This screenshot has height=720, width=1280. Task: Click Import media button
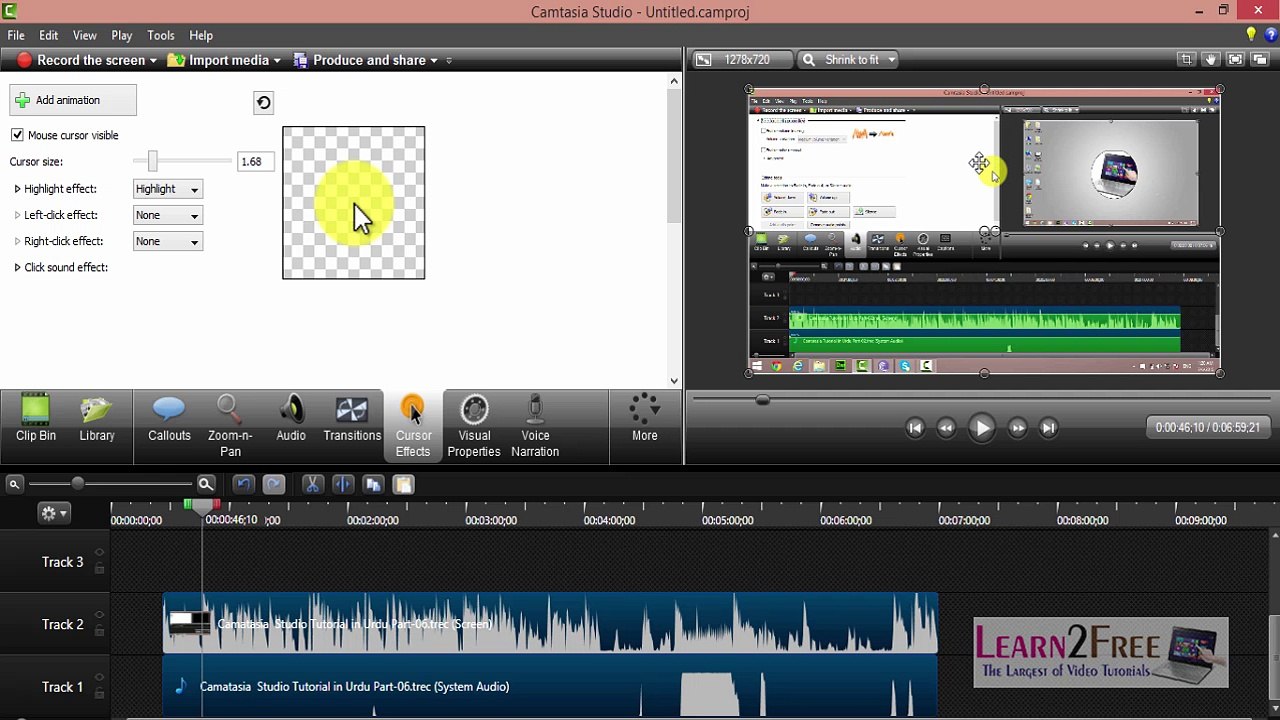pos(219,60)
